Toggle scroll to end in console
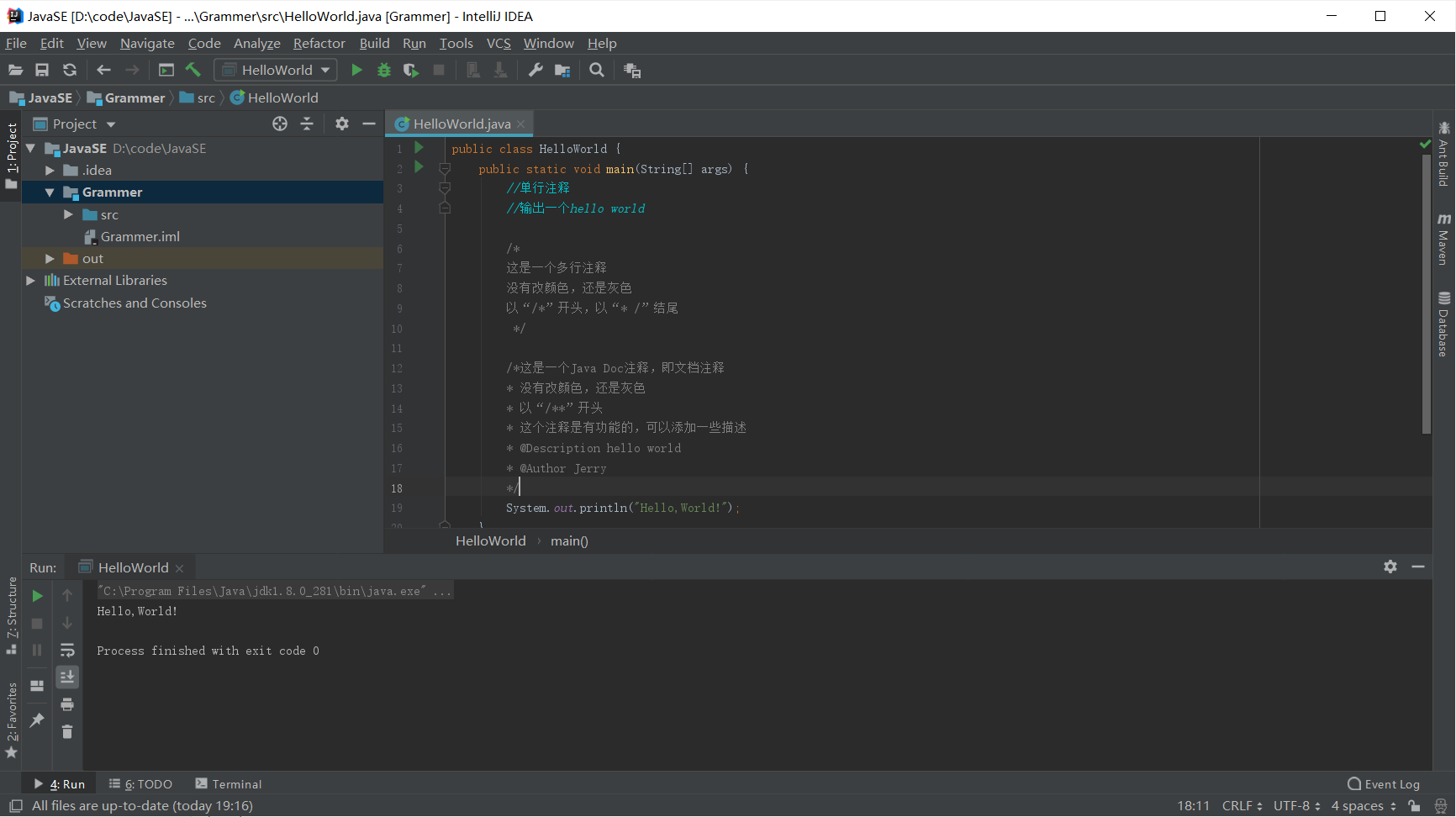The height and width of the screenshot is (817, 1456). (67, 677)
